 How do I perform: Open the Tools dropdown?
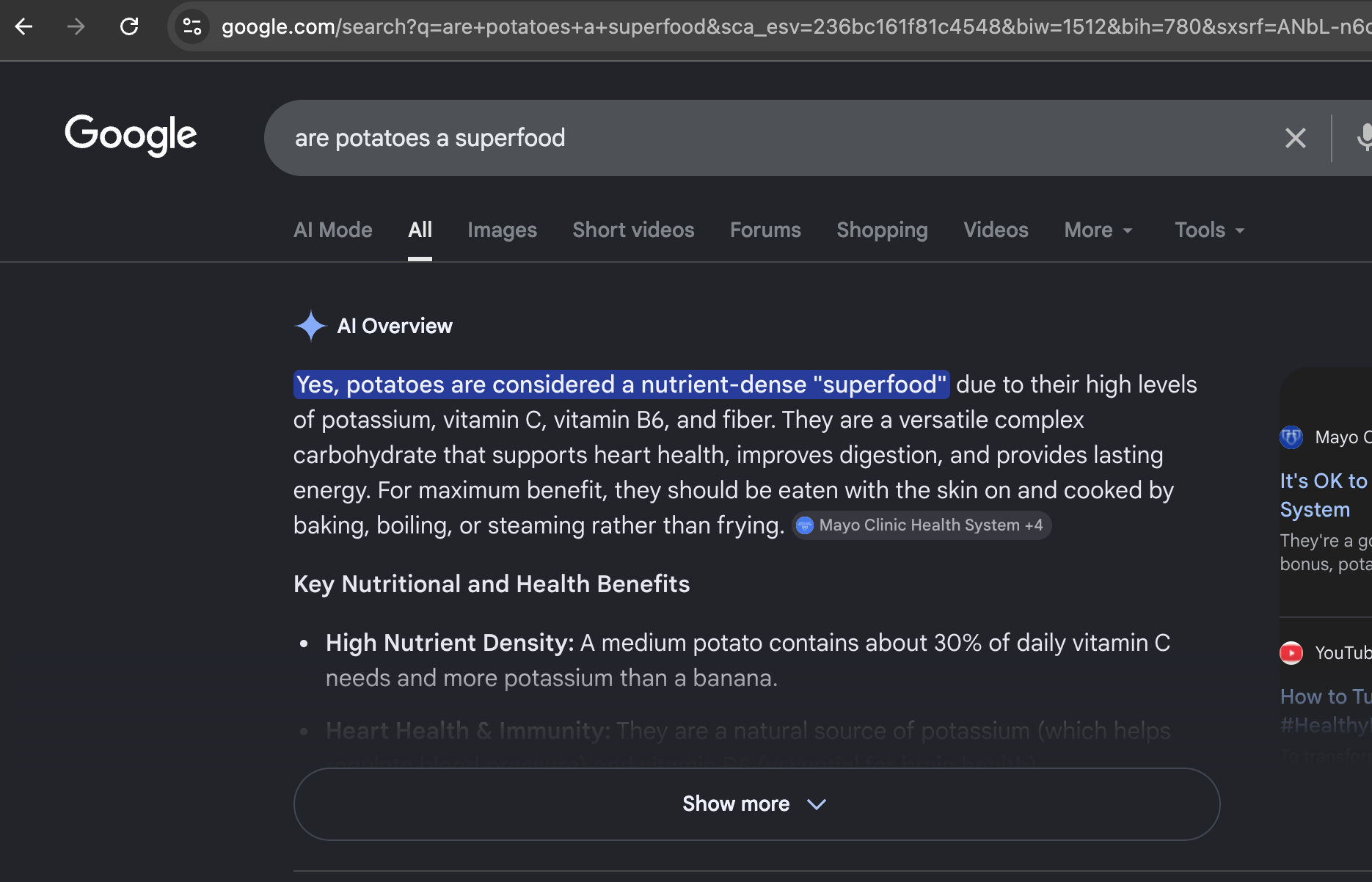(x=1209, y=230)
